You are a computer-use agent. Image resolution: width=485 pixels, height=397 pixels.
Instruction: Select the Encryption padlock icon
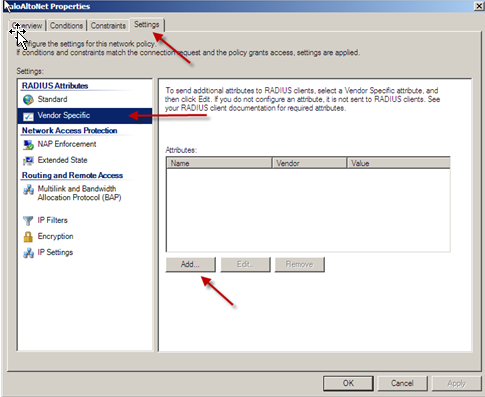coord(28,237)
